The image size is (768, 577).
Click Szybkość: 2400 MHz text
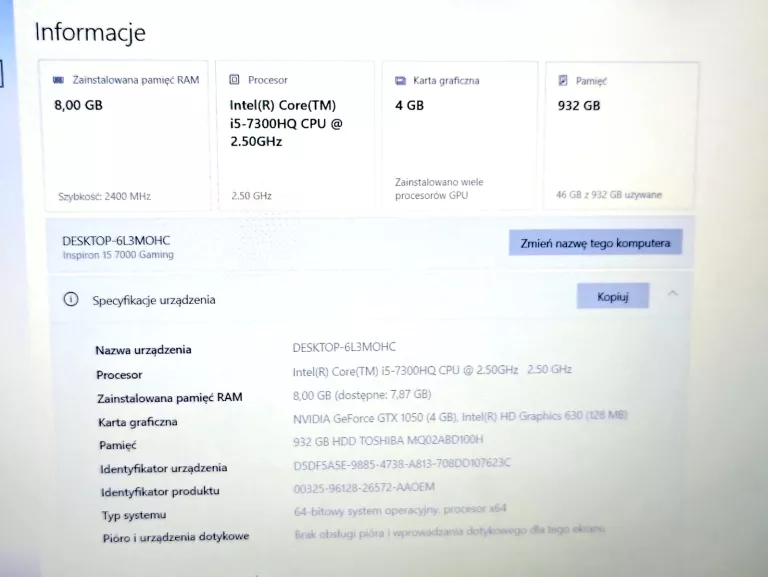(104, 196)
